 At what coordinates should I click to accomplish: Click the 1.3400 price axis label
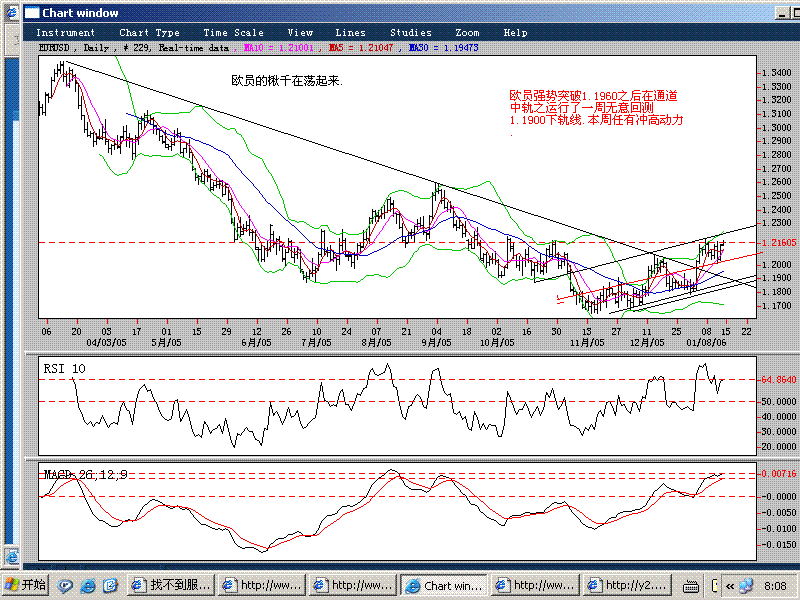pos(777,73)
